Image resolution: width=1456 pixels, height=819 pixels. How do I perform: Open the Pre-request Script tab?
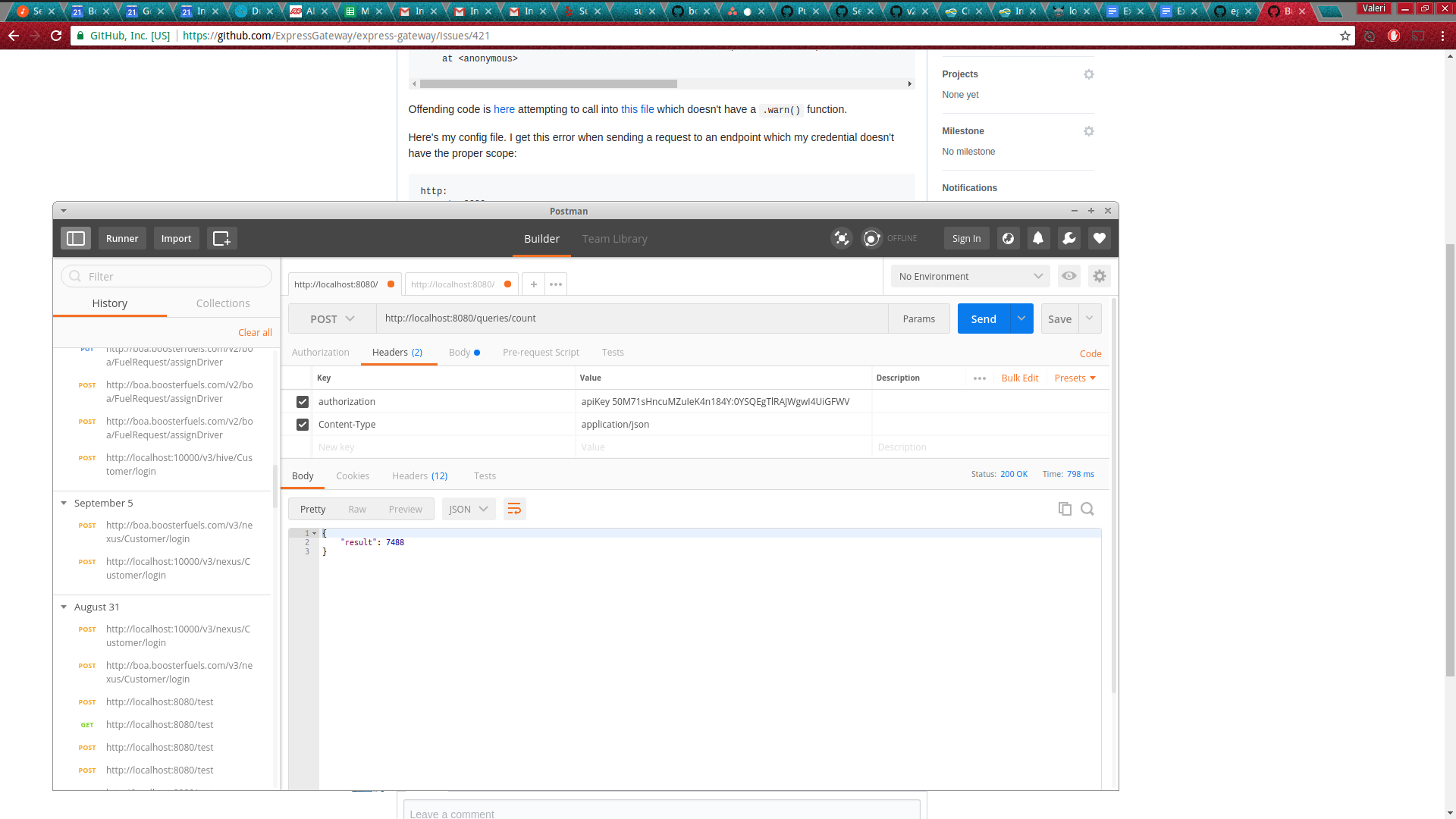[541, 353]
